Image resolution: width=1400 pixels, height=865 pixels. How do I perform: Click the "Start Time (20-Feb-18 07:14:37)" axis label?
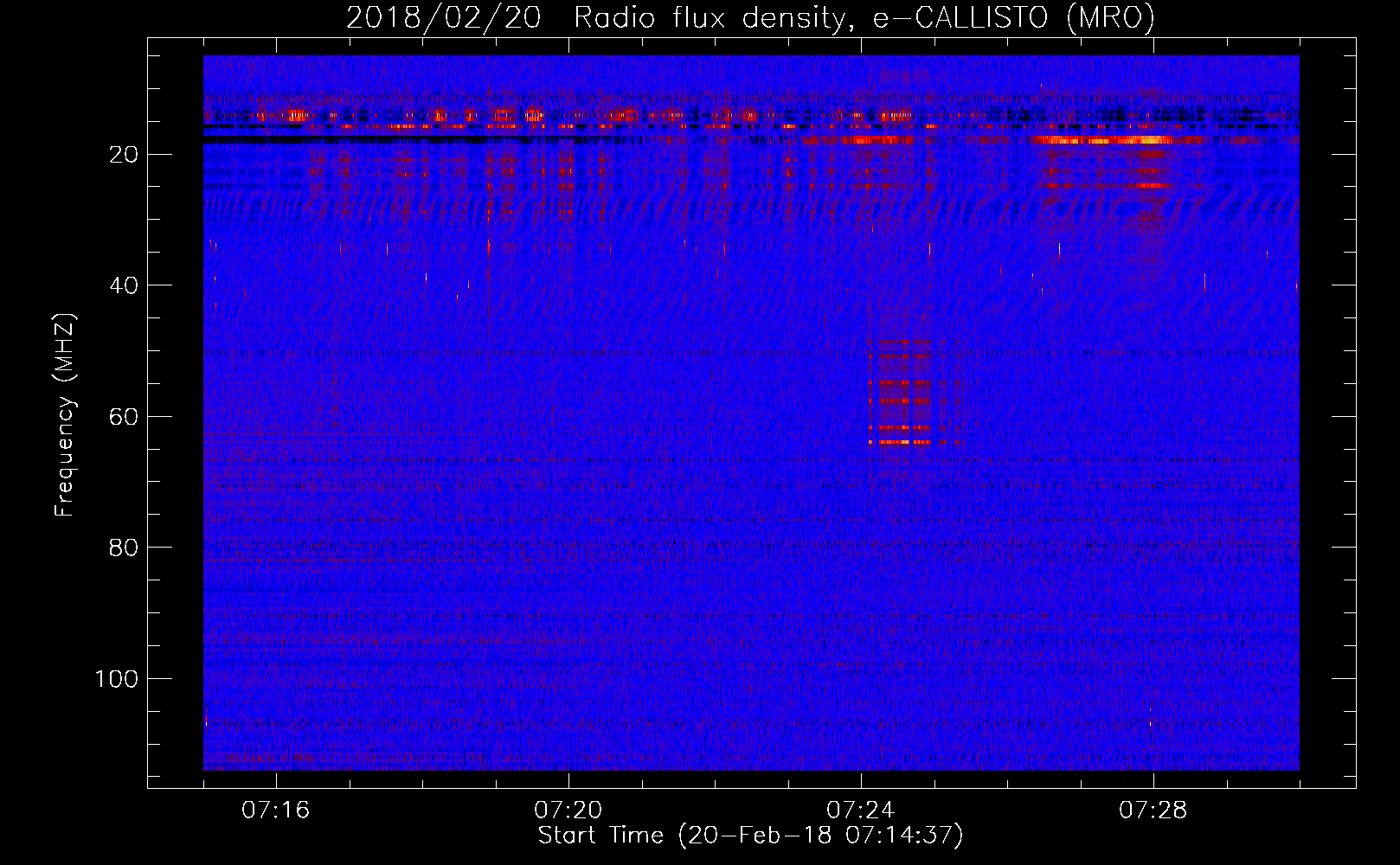750,836
